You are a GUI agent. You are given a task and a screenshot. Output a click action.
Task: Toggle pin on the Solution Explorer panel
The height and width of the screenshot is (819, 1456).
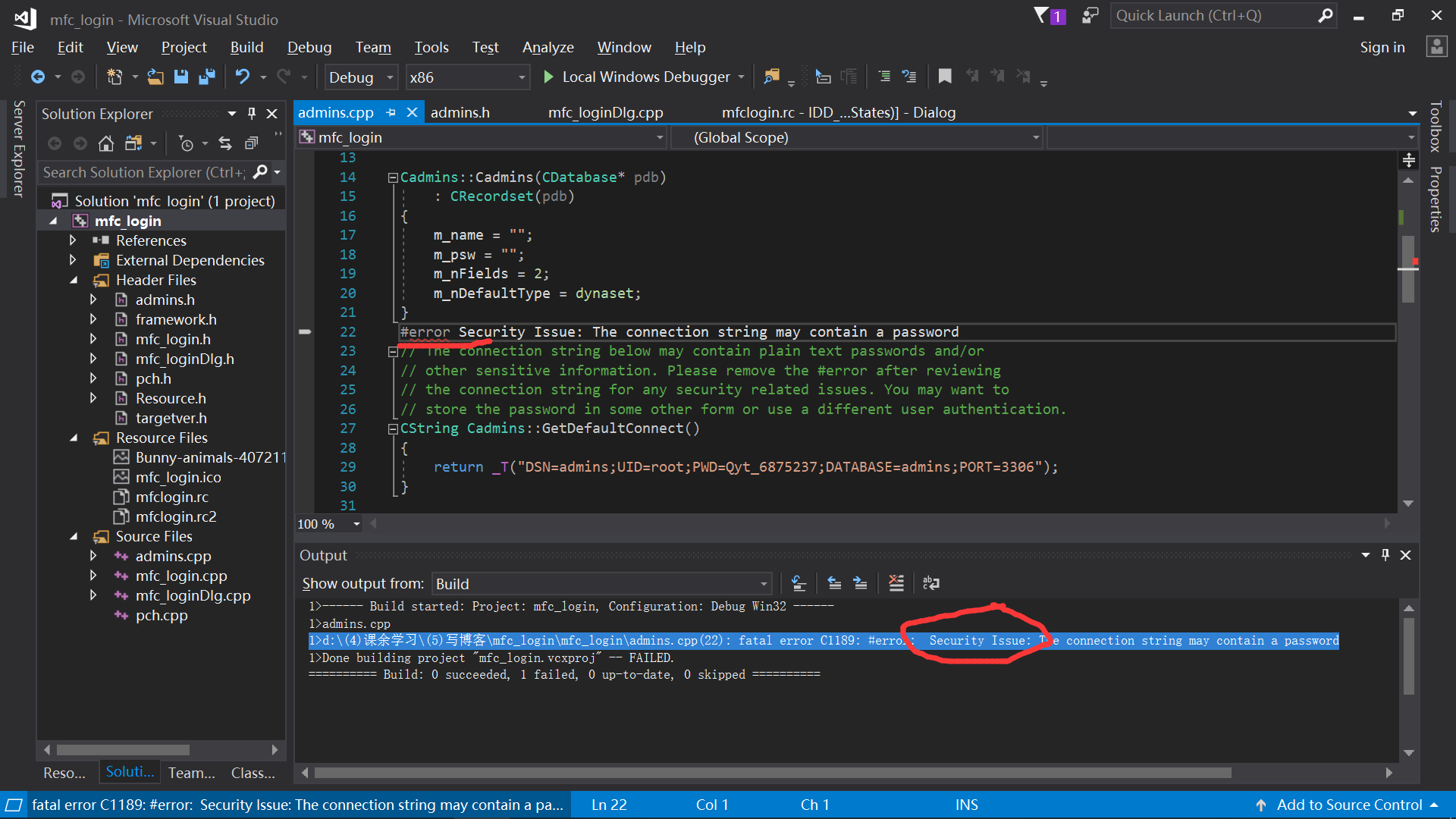[x=252, y=114]
